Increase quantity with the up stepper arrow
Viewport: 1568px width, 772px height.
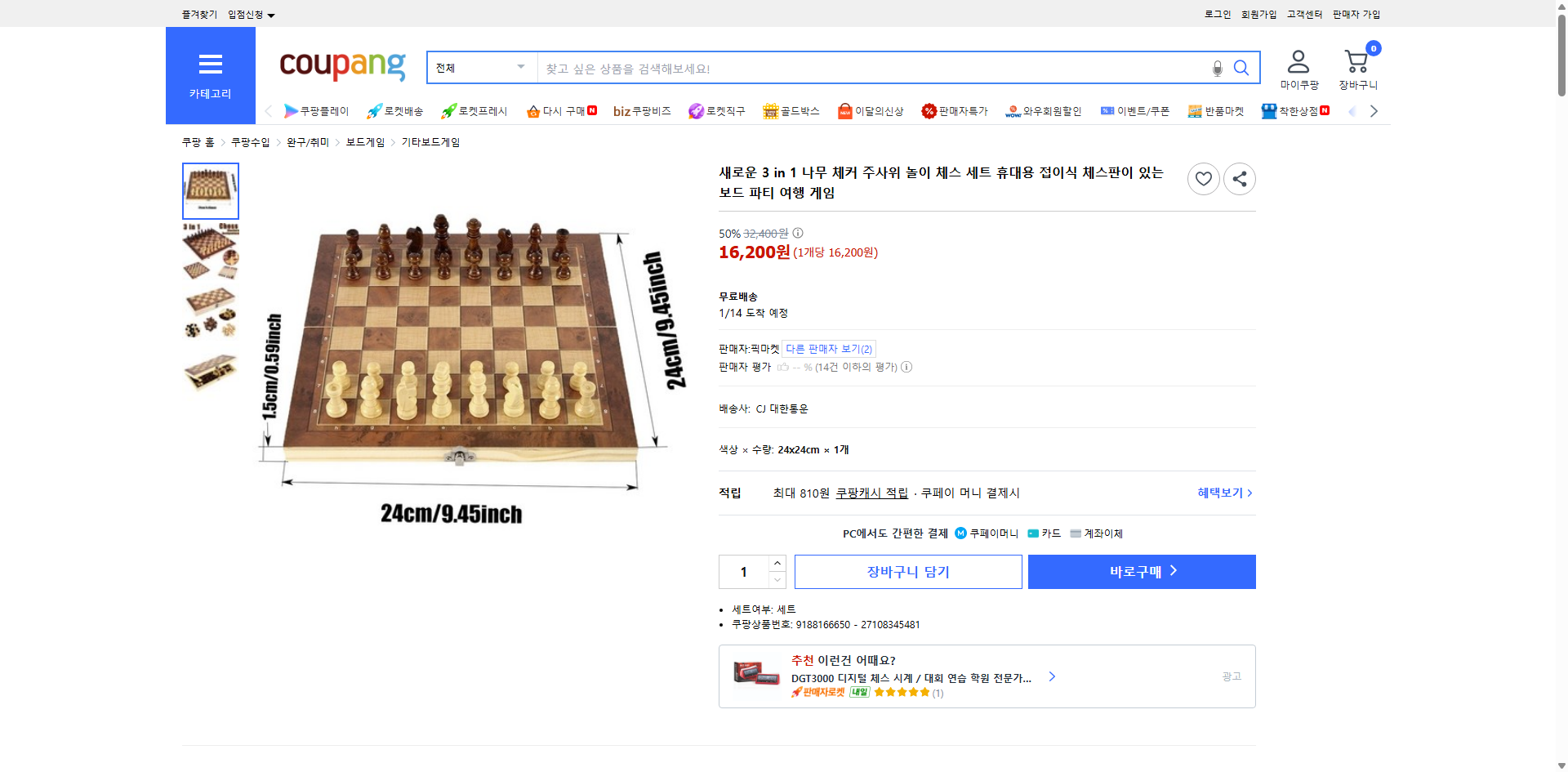pos(777,563)
